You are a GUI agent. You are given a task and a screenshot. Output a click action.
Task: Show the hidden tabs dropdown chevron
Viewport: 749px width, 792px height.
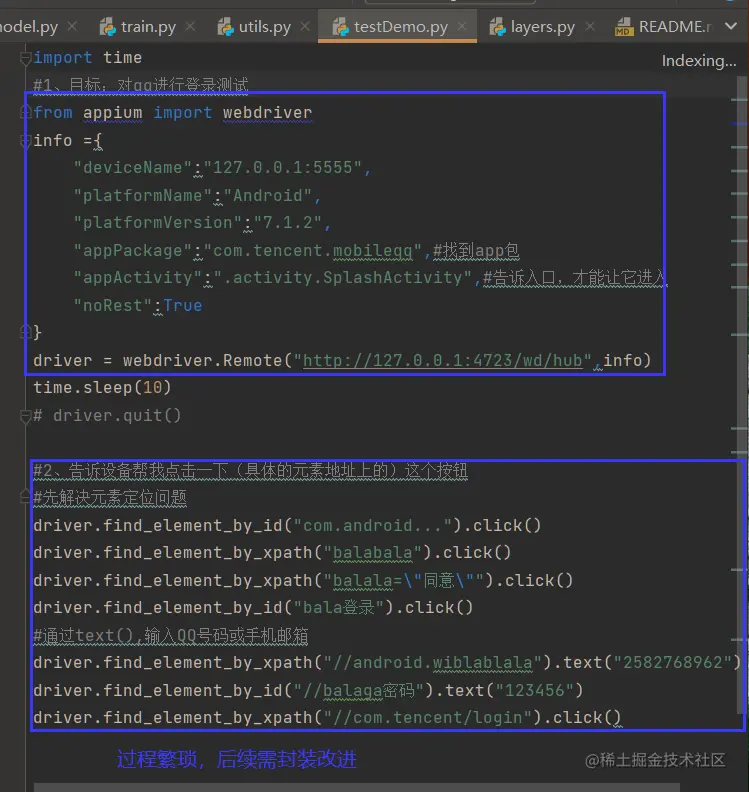[731, 26]
